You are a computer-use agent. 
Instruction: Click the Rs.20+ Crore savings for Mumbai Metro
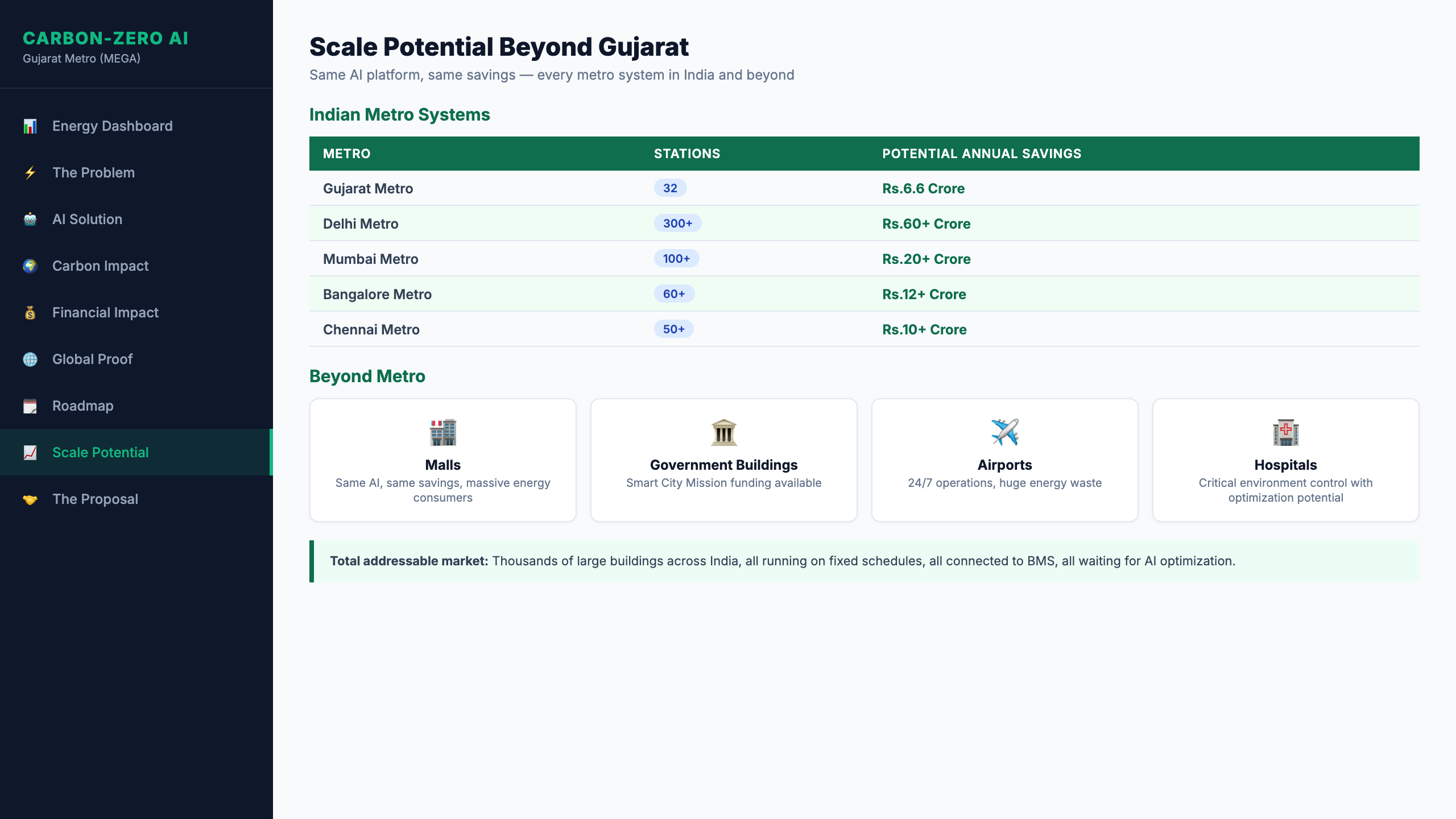pos(926,259)
